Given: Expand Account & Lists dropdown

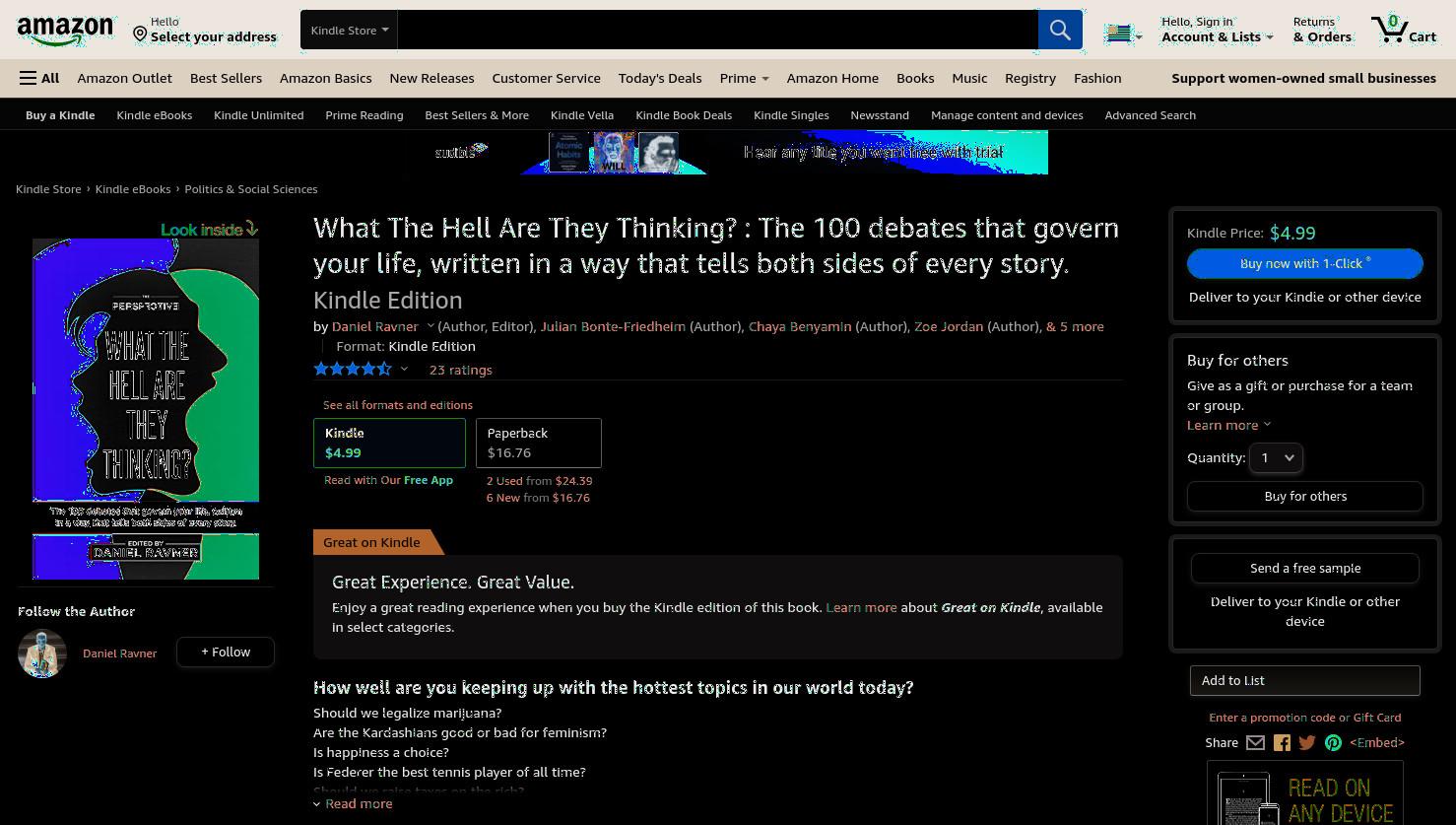Looking at the screenshot, I should [1217, 30].
